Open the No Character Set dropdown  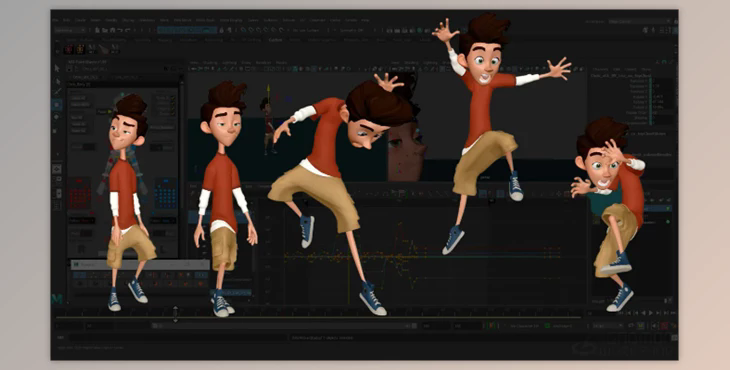point(524,326)
